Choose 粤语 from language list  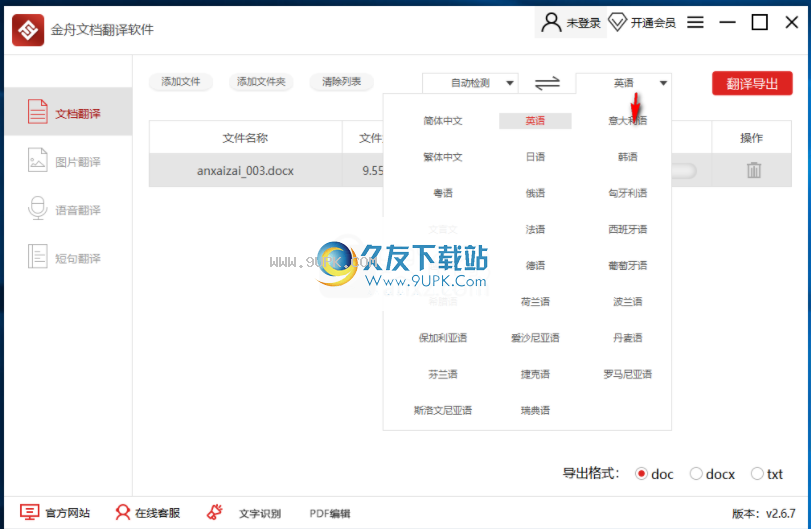coord(443,193)
